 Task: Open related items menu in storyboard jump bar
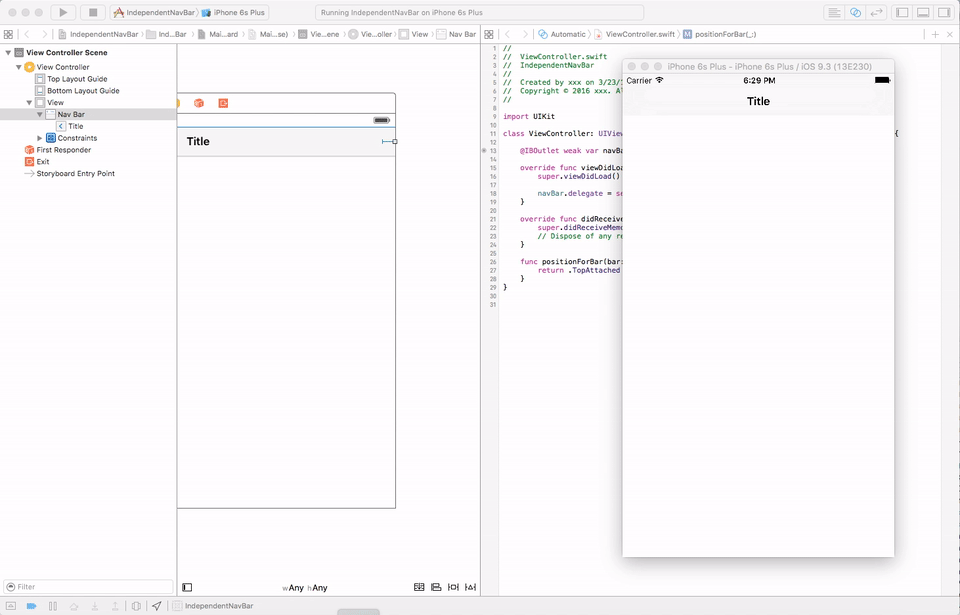(8, 34)
